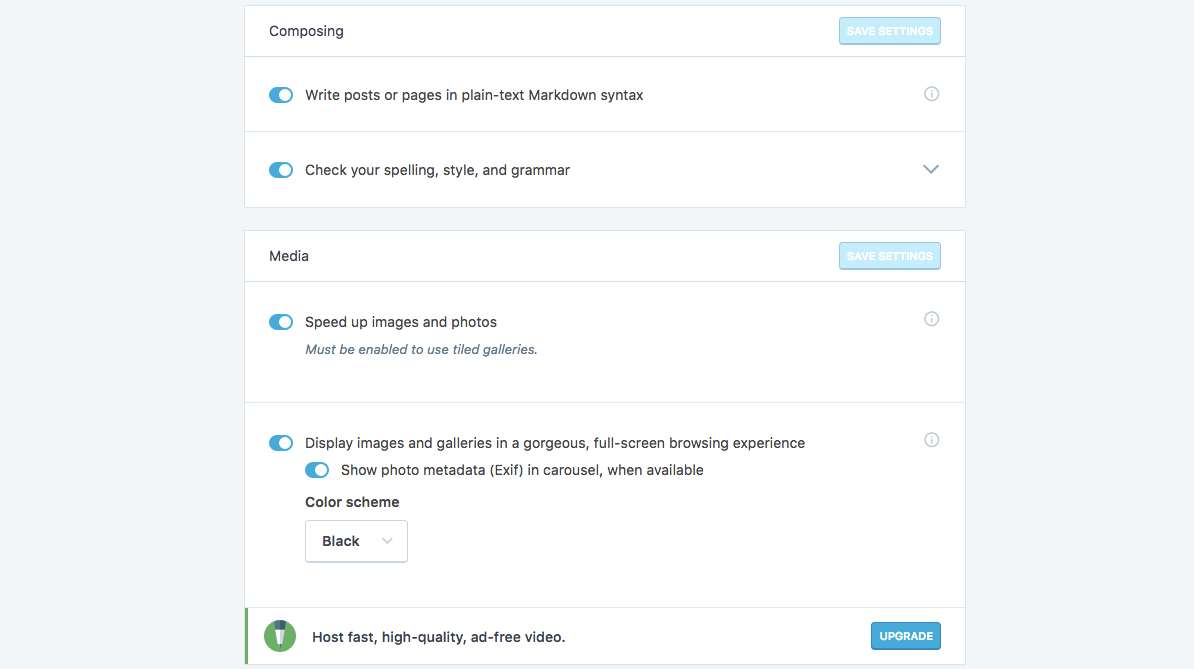Save settings in the Media section

click(x=889, y=256)
